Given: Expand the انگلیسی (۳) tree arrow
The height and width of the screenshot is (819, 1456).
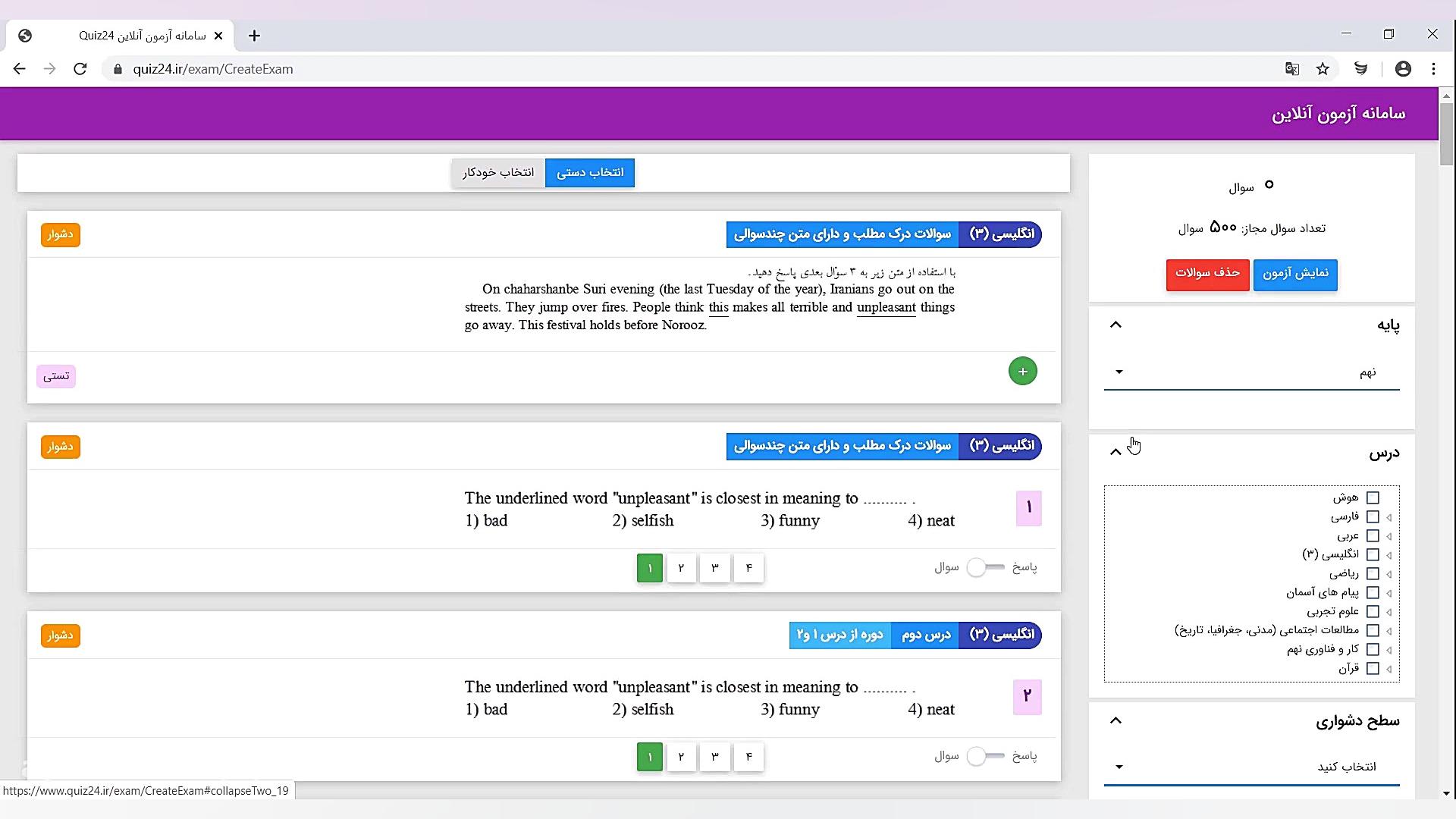Looking at the screenshot, I should (1389, 555).
